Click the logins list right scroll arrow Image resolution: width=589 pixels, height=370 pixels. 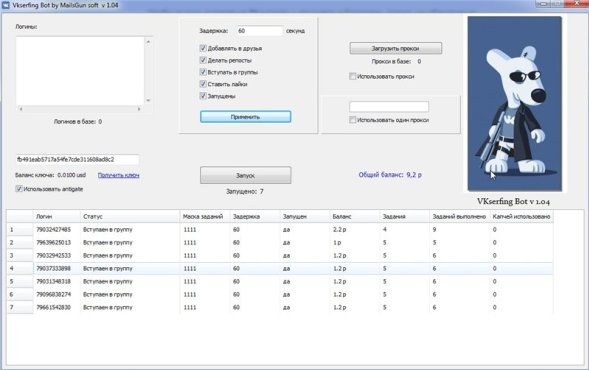139,109
